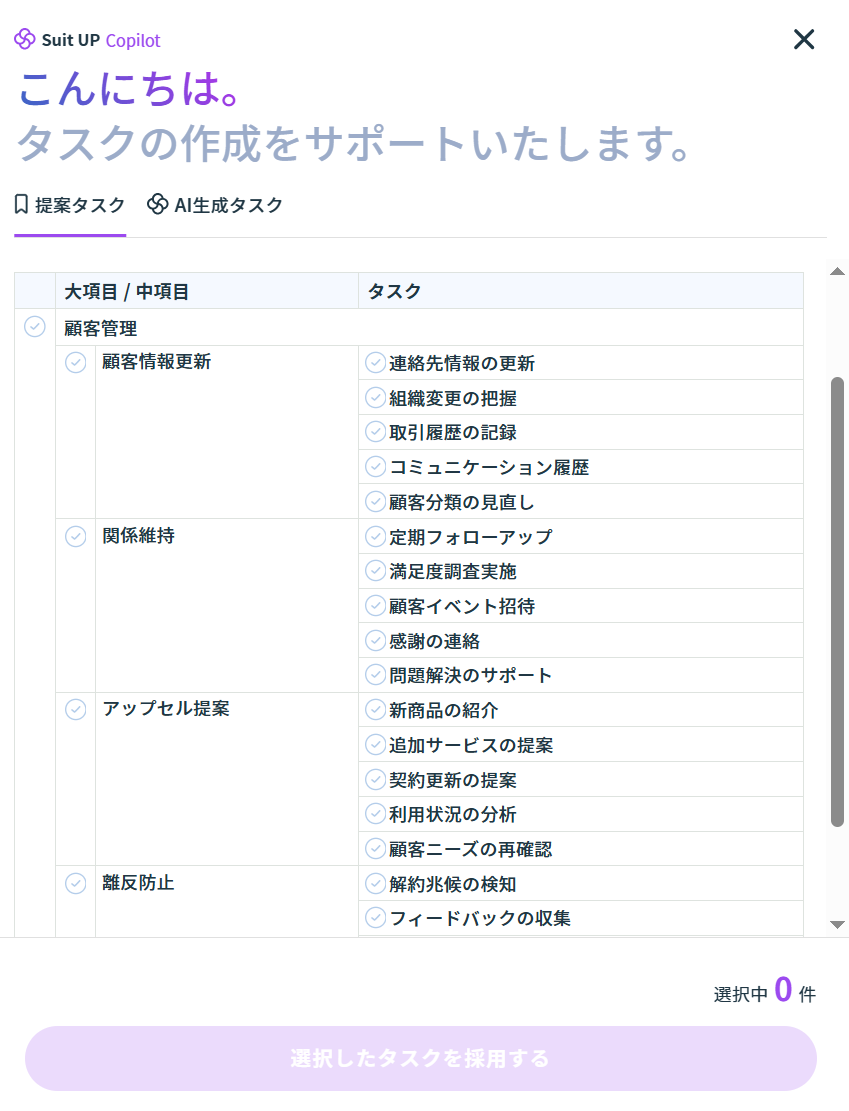Select the 顧客情報更新 group check circle

pyautogui.click(x=76, y=362)
